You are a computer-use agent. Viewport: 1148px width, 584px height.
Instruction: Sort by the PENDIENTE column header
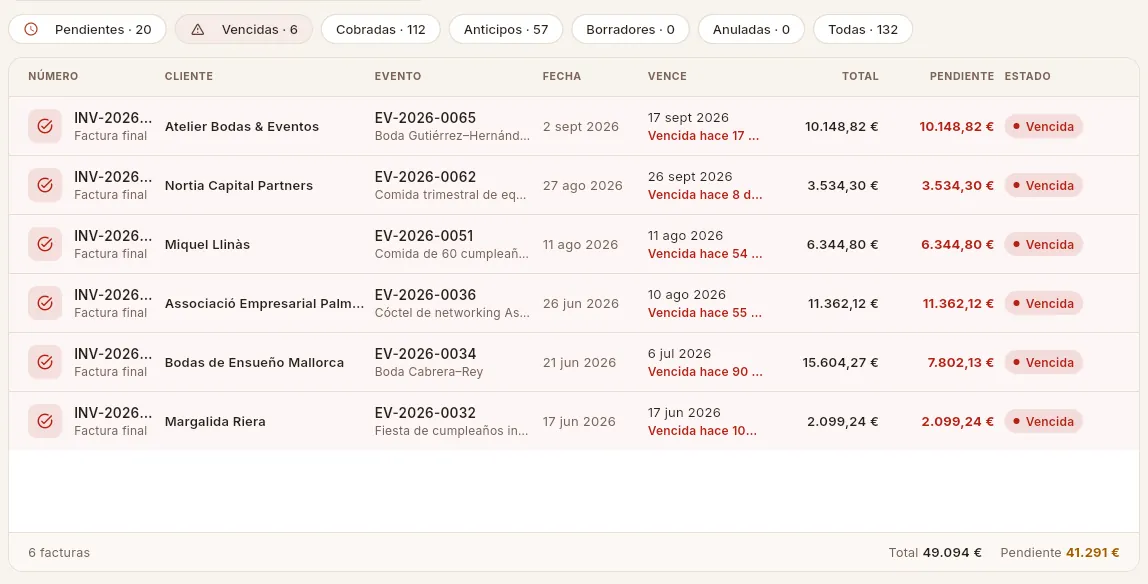(962, 76)
